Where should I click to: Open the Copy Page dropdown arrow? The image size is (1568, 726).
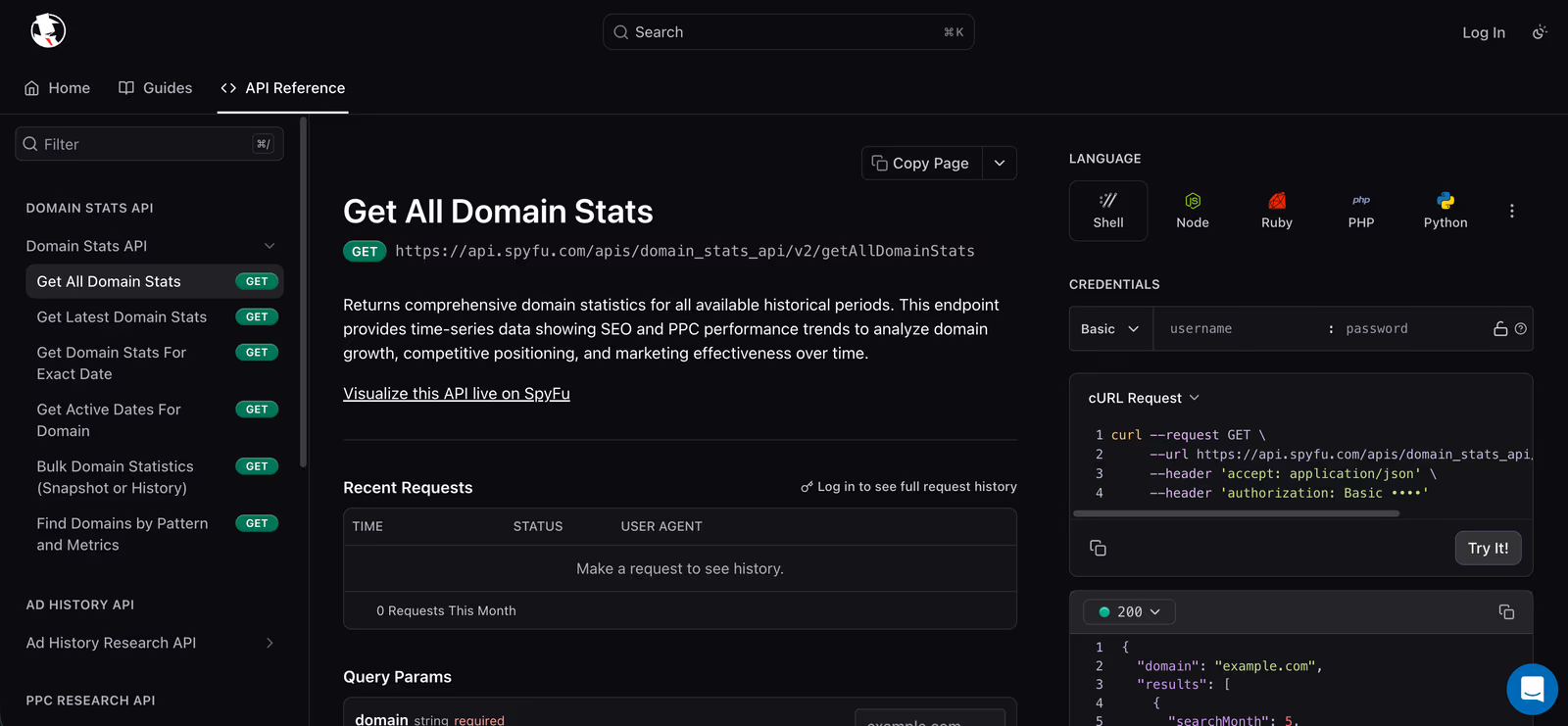tap(1000, 164)
